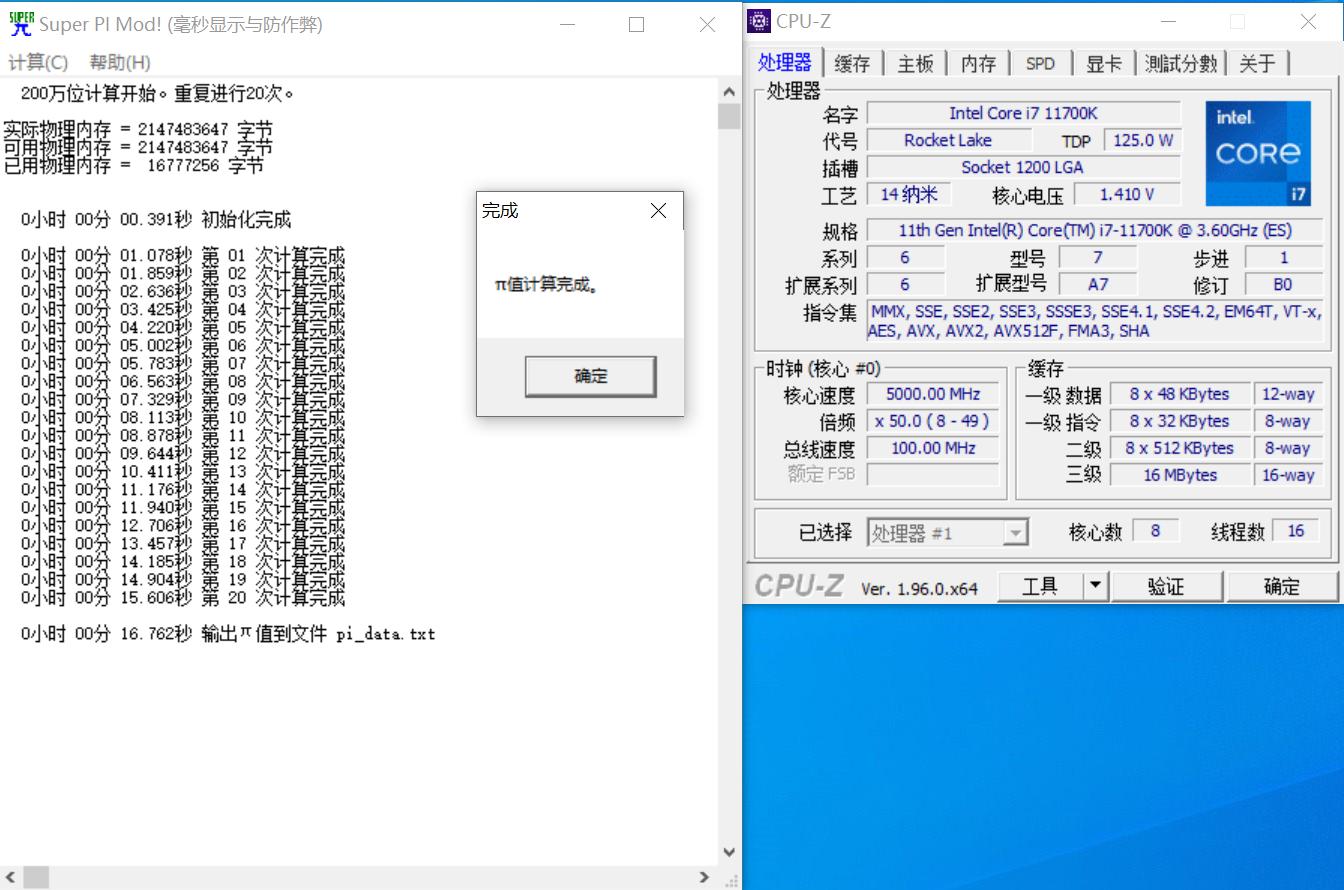Open the 关于 tab in CPU-Z
This screenshot has width=1344, height=890.
click(x=1257, y=63)
